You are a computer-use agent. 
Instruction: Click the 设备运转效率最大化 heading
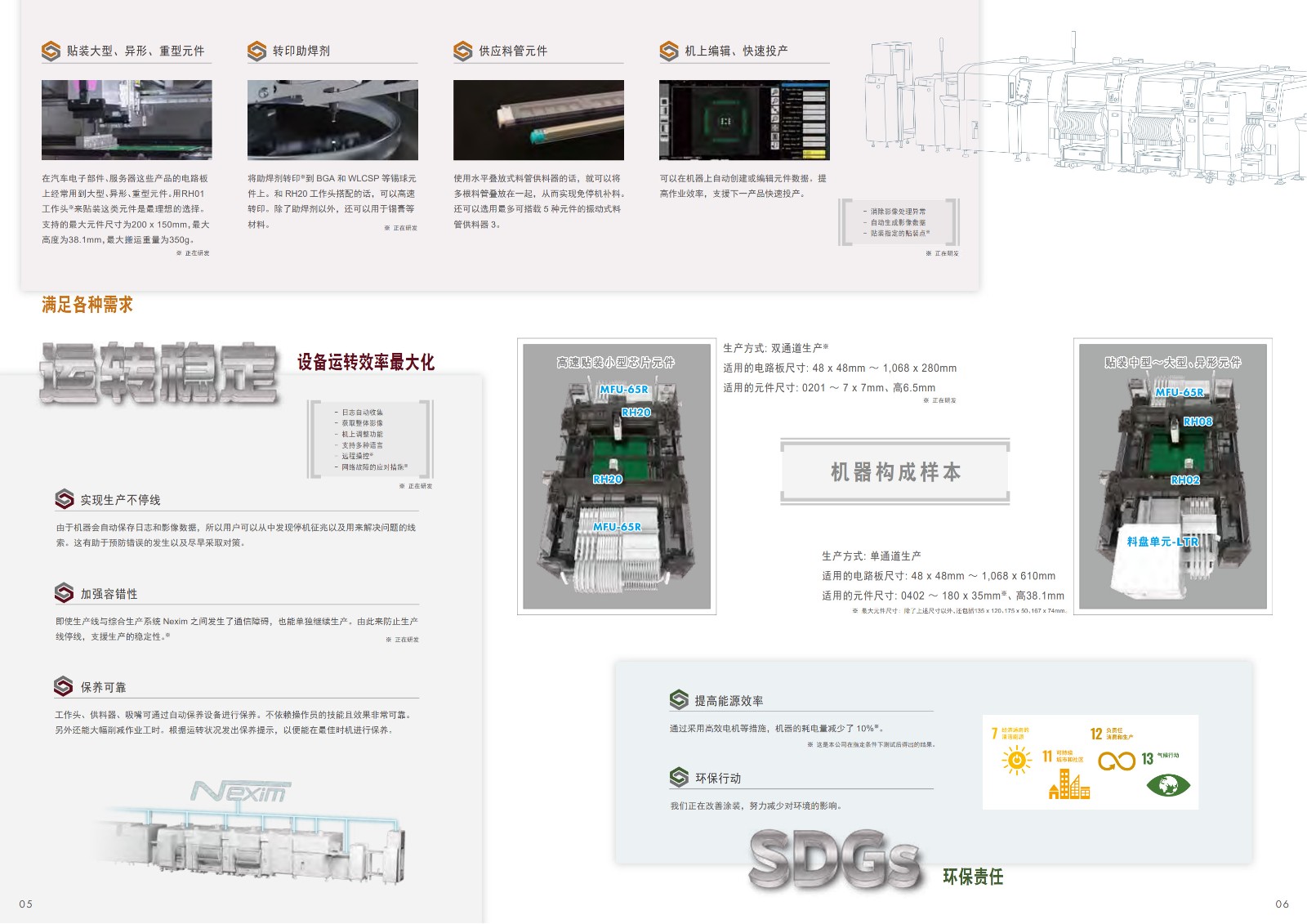coord(365,362)
